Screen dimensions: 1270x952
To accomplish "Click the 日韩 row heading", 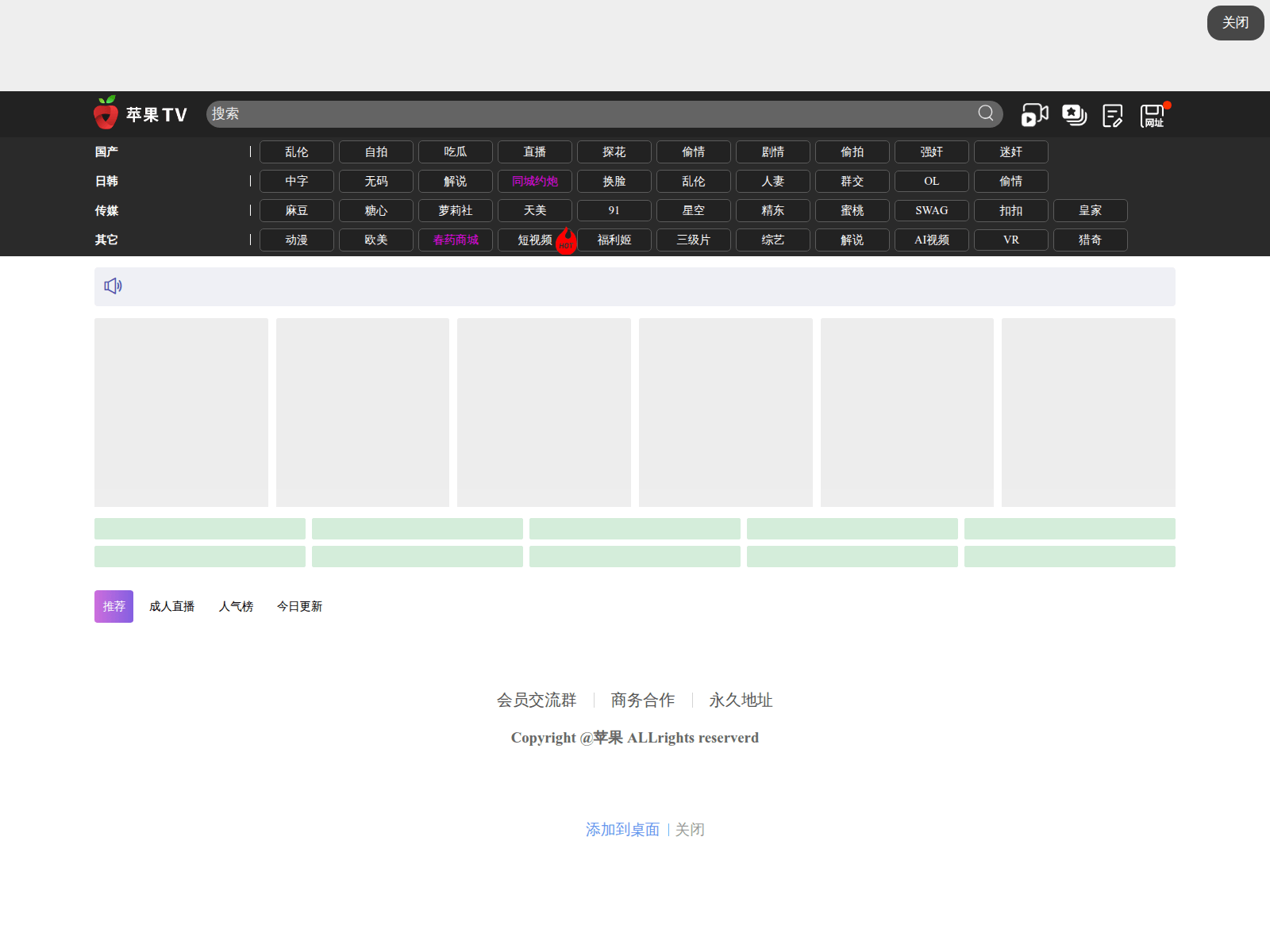I will pos(106,181).
